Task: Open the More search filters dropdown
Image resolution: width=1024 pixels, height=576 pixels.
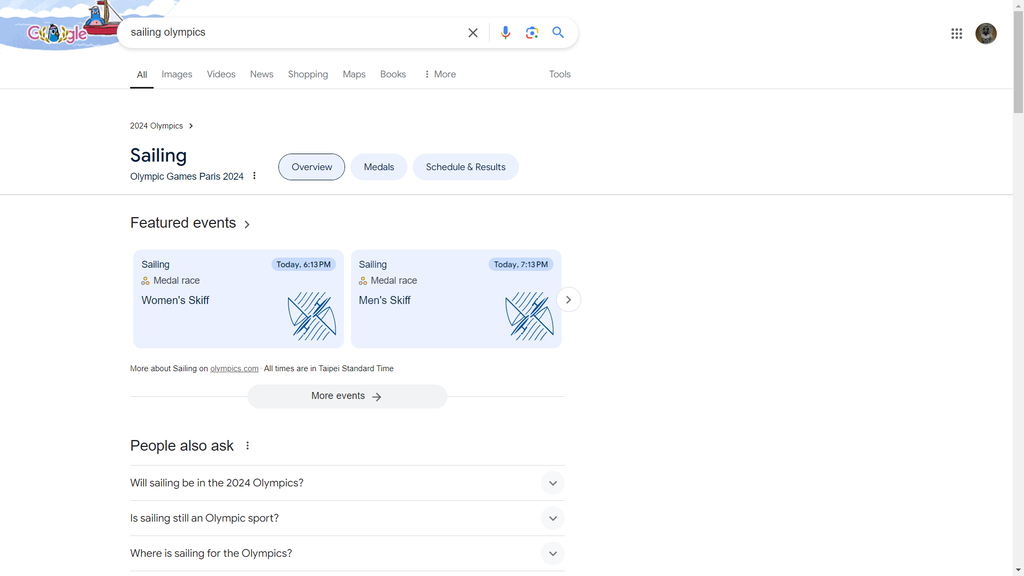Action: tap(440, 74)
